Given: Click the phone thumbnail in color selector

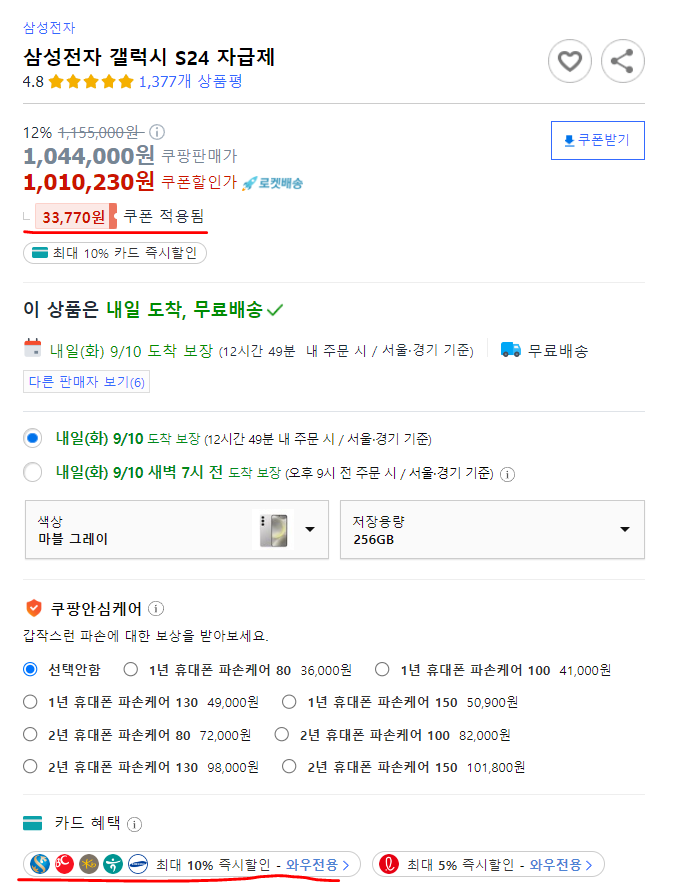Looking at the screenshot, I should pos(273,530).
